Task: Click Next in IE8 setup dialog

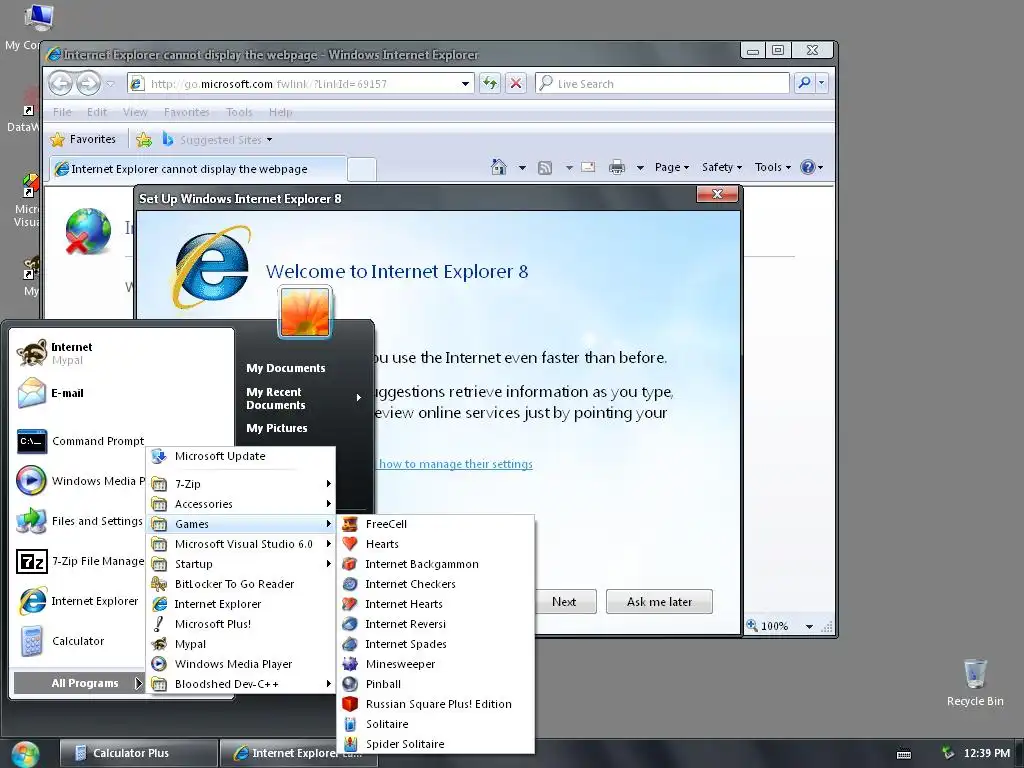Action: pos(564,601)
